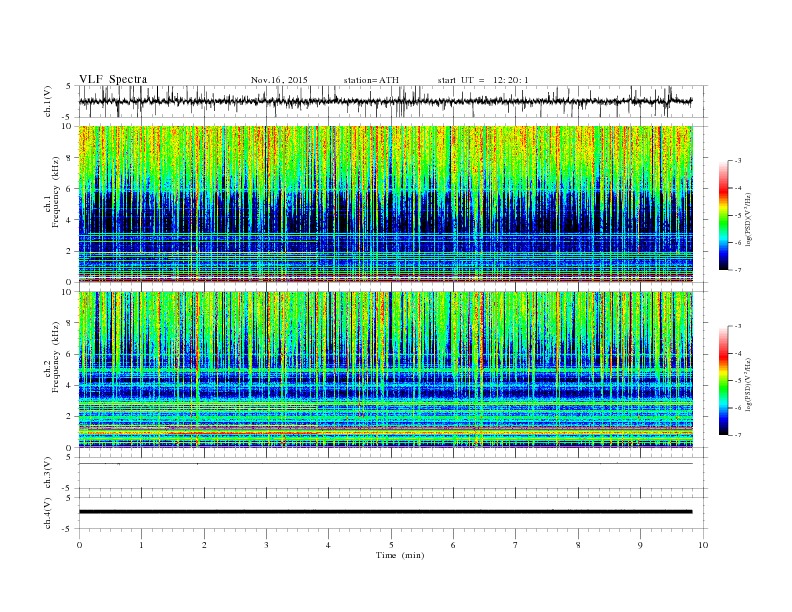
Task: Click the "1" time-axis tick label
Action: coord(141,545)
